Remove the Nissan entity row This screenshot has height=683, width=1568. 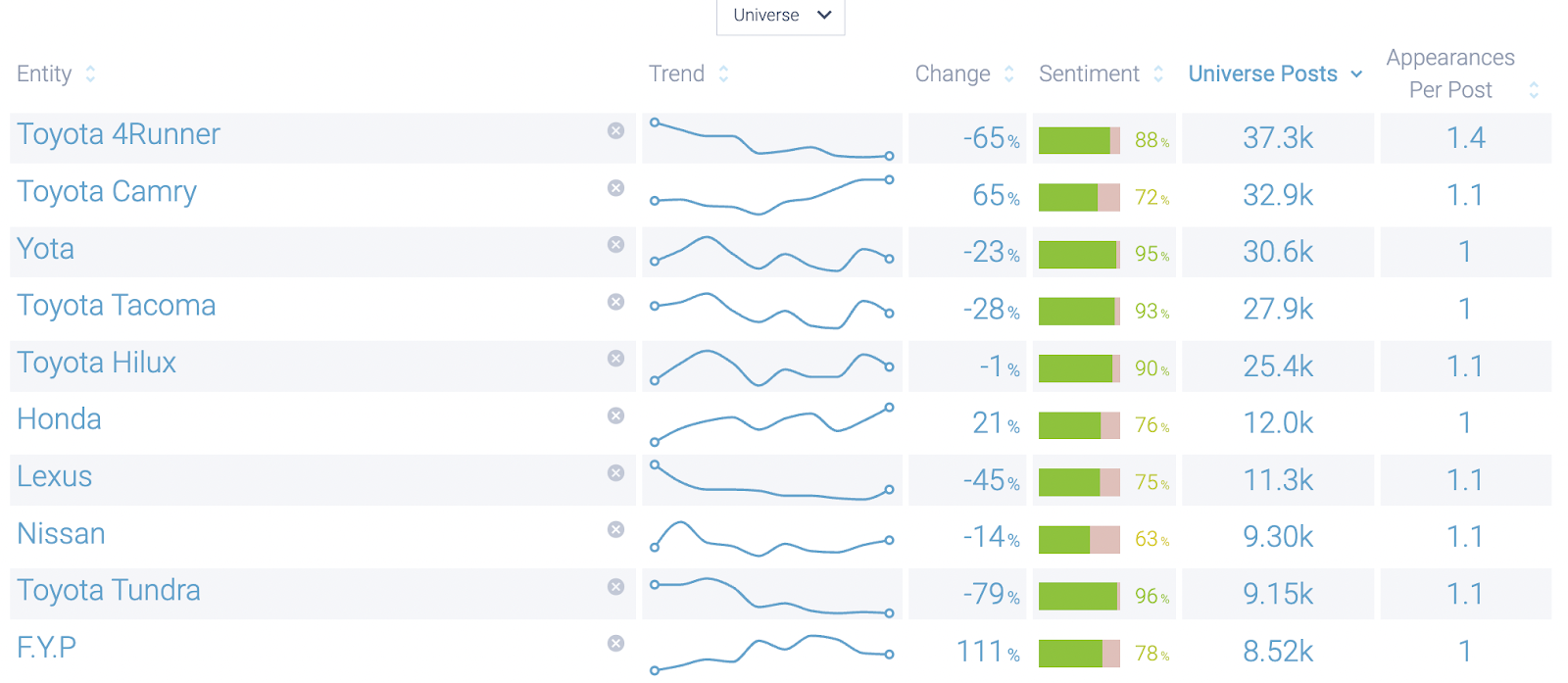coord(615,530)
